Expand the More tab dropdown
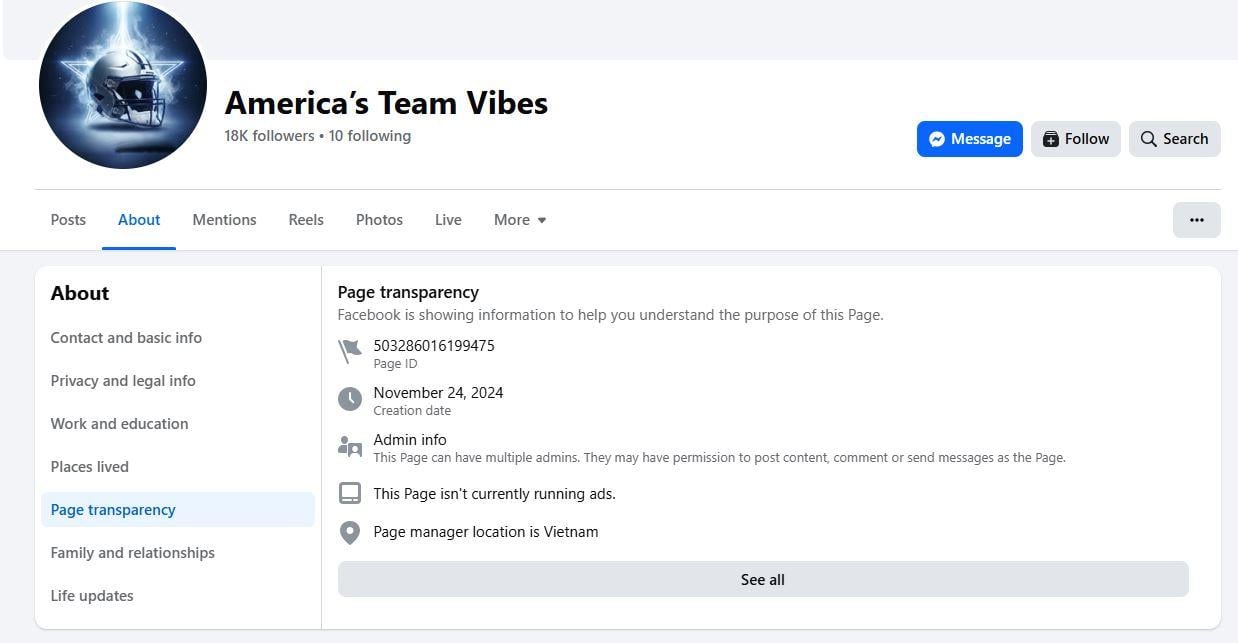This screenshot has width=1238, height=643. (x=520, y=220)
